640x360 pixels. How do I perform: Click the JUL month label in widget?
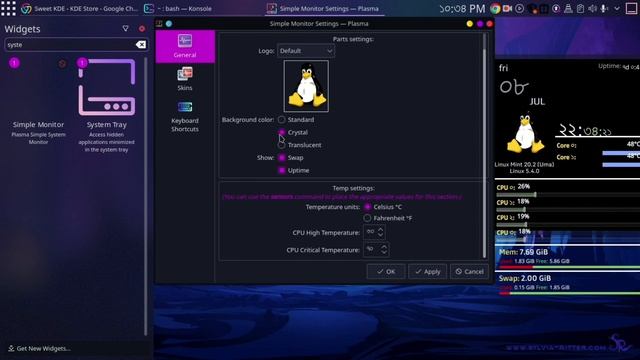coord(537,101)
